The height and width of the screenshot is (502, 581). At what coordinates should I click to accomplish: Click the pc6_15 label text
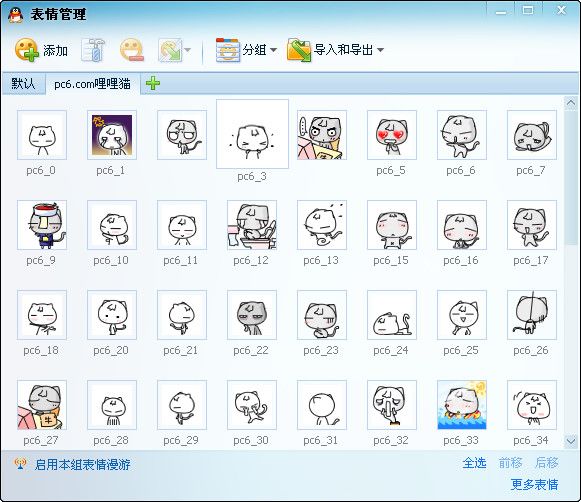[391, 260]
